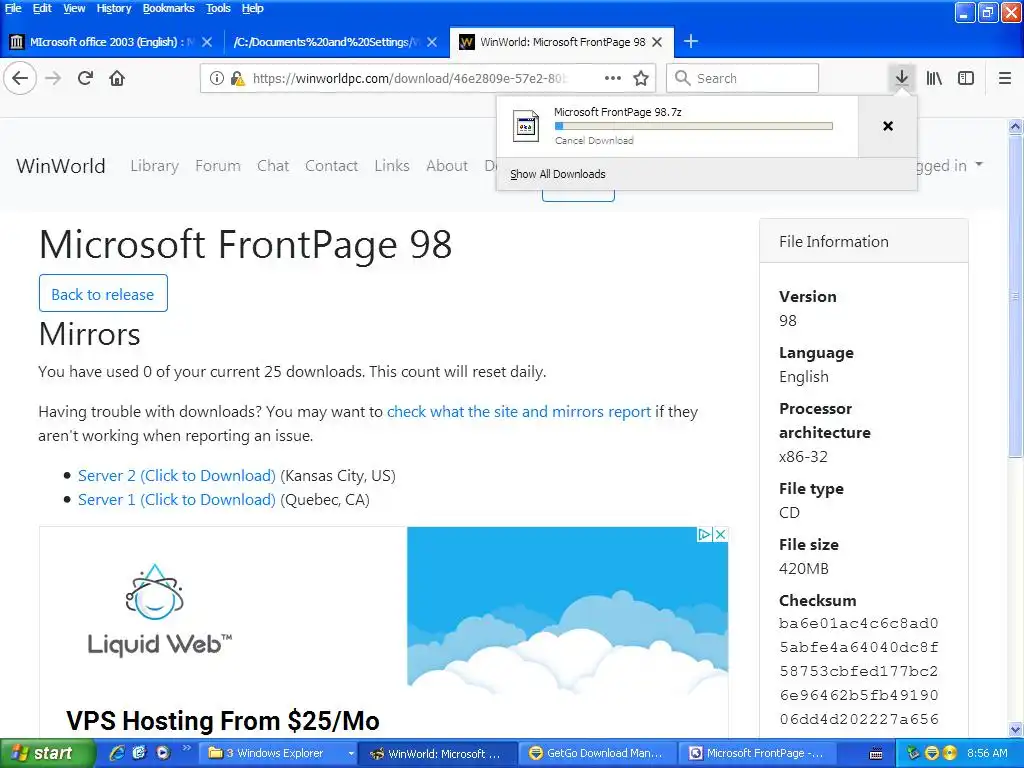Show the sidebars panel icon

966,78
